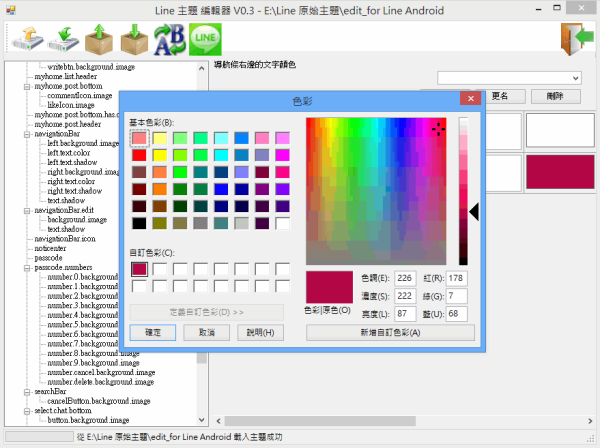
Task: Select commentIcon.image tree item
Action: (x=80, y=95)
